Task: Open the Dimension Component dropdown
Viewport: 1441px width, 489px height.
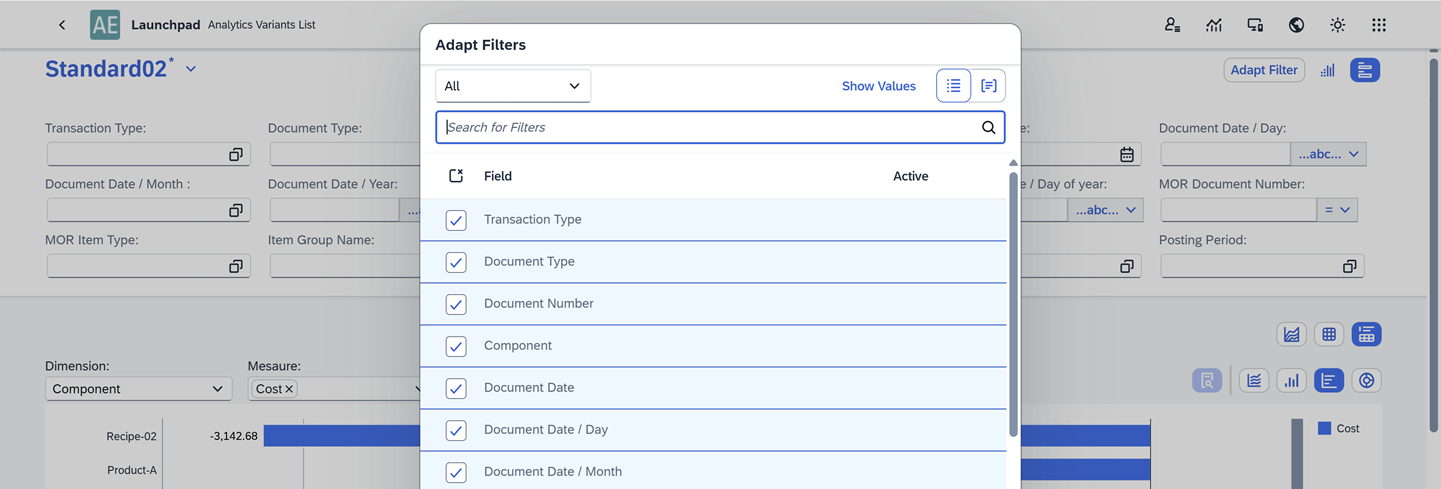Action: click(x=138, y=389)
